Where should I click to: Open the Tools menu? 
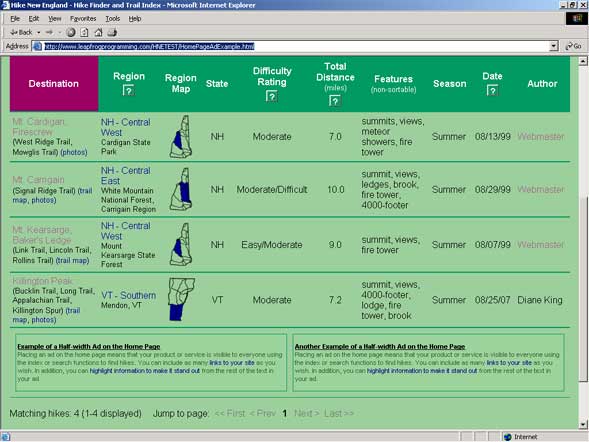[x=112, y=19]
